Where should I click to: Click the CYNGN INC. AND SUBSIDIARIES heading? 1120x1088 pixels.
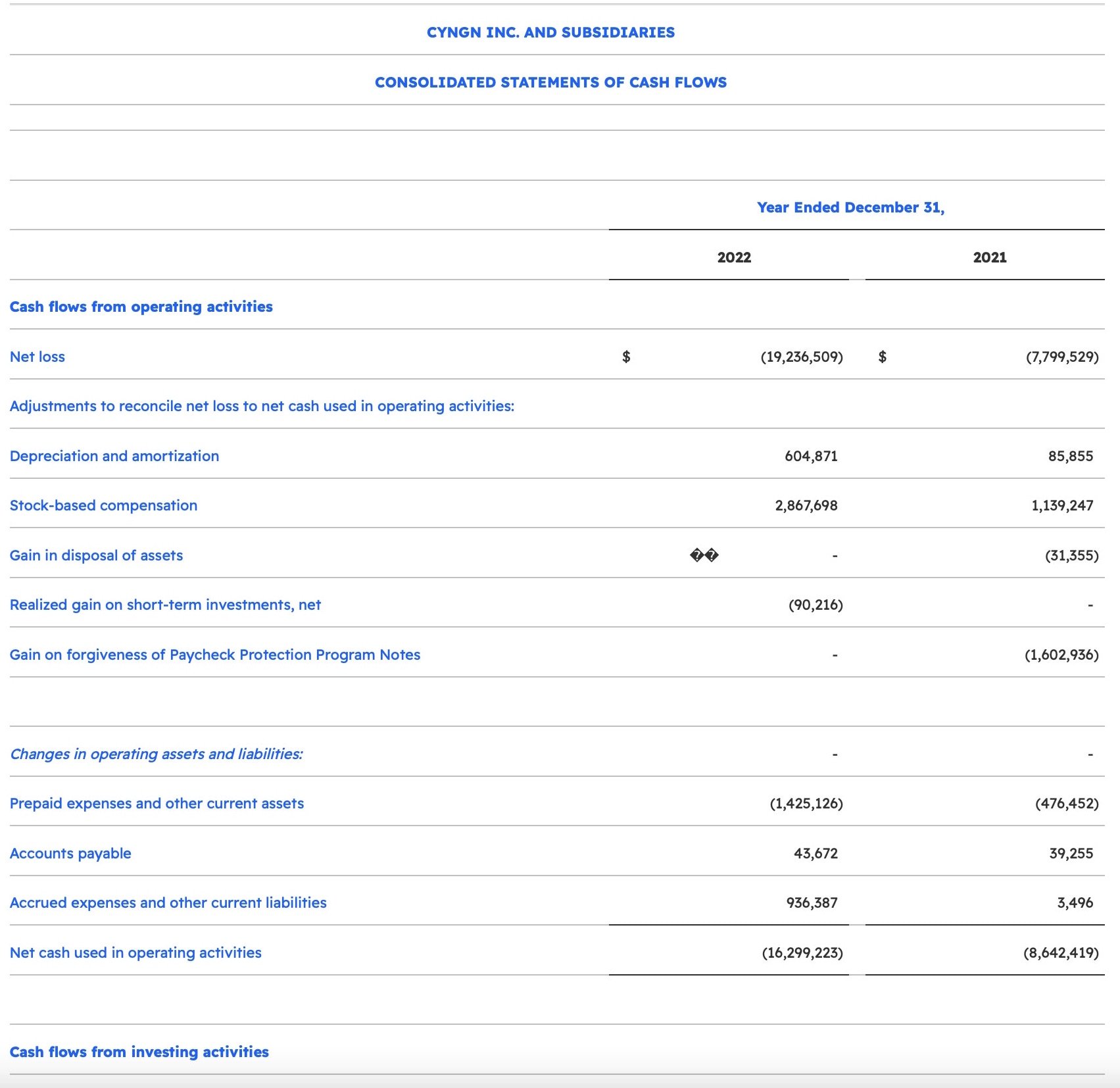point(550,32)
